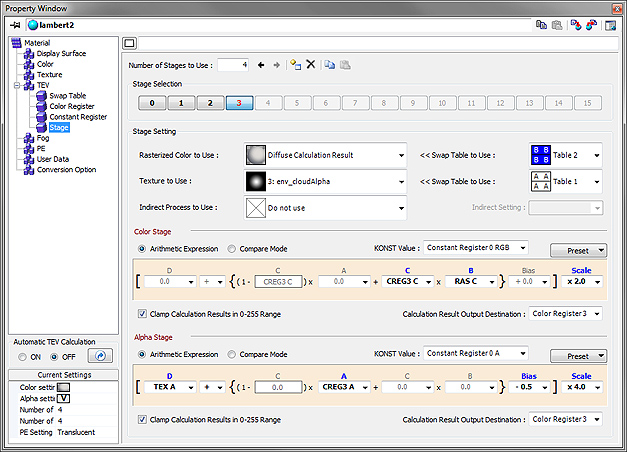Toggle Alpha Stage clamp results checkbox
This screenshot has height=452, width=627.
point(141,419)
